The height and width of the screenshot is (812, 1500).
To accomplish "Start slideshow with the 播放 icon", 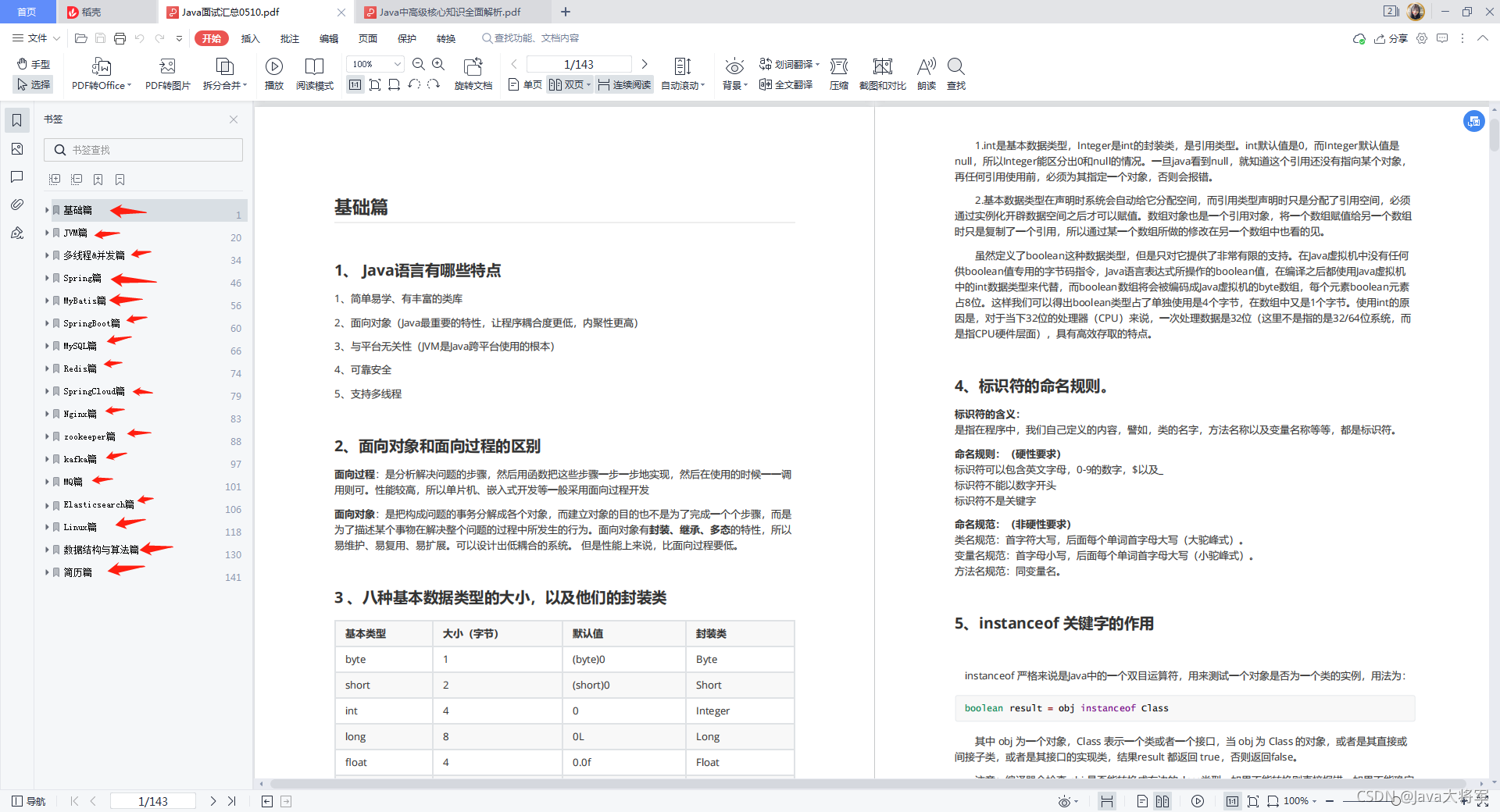I will (x=273, y=74).
